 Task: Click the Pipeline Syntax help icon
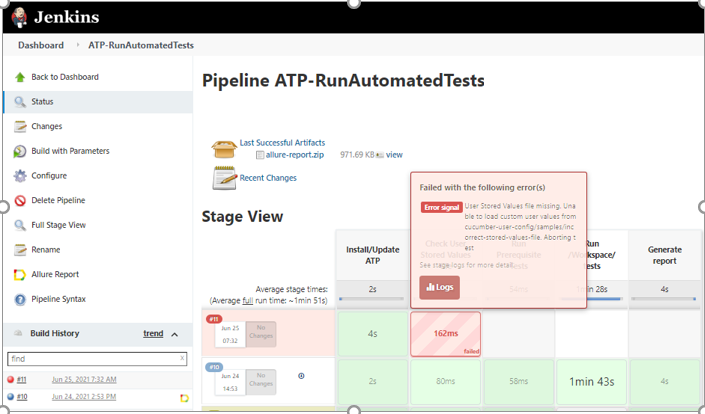(20, 299)
